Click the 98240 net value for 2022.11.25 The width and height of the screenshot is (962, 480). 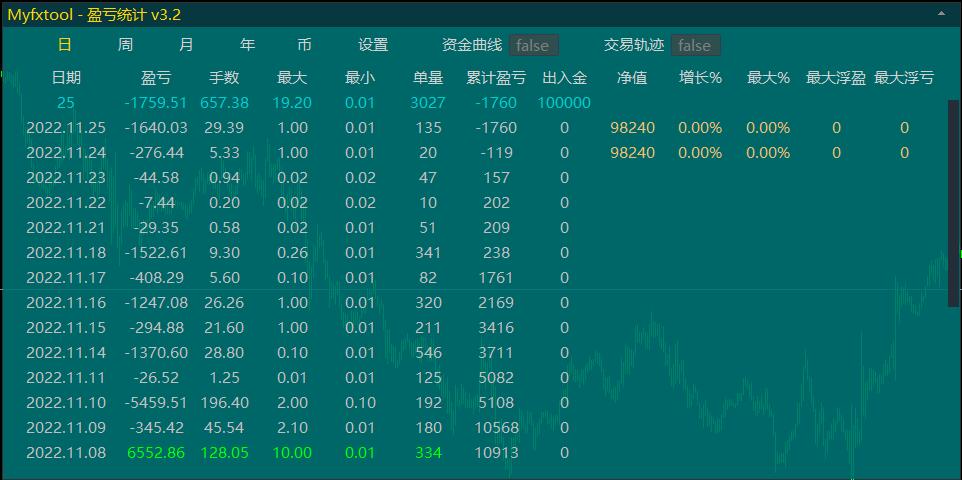tap(633, 128)
